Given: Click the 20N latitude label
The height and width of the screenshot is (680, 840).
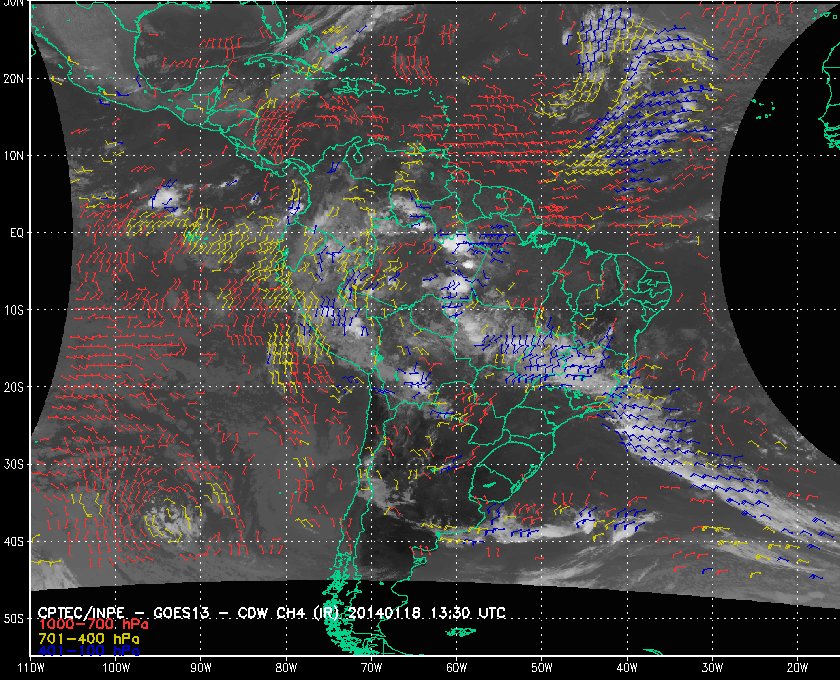Looking at the screenshot, I should [14, 78].
